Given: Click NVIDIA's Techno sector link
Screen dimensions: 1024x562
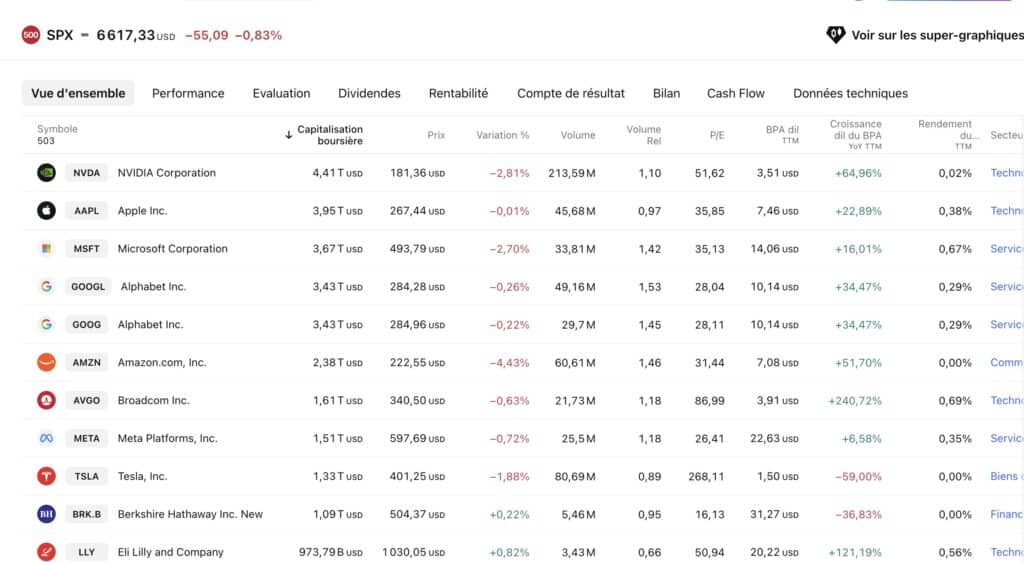Looking at the screenshot, I should 1006,173.
